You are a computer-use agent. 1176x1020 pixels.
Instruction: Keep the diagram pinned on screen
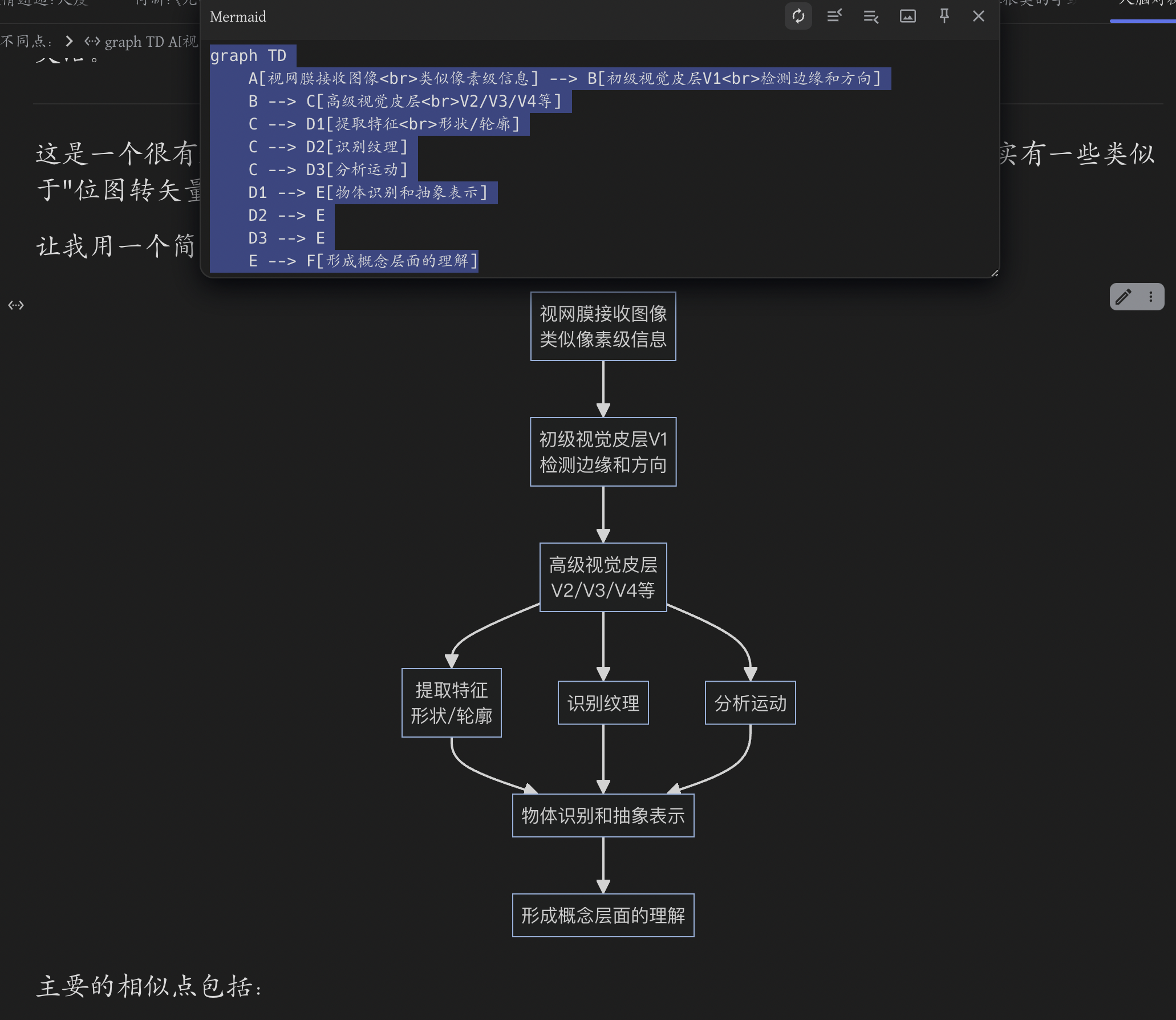point(944,17)
